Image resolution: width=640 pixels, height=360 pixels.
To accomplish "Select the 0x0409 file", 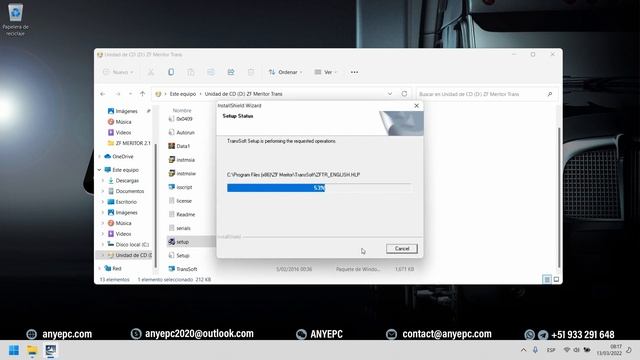I will 184,119.
